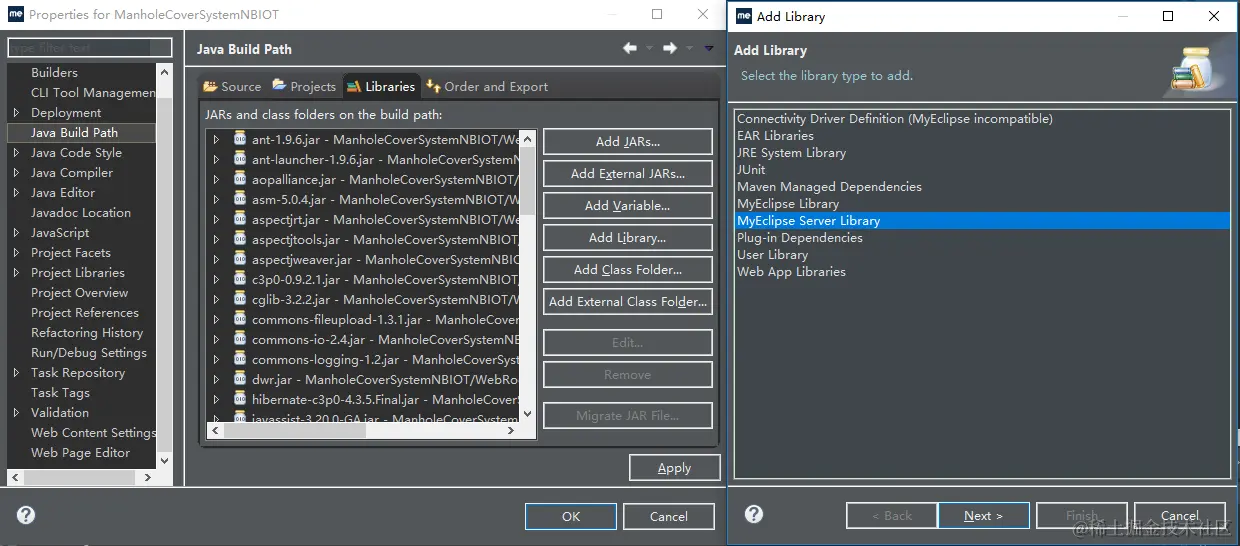Expand dwr.jar entry

click(216, 380)
